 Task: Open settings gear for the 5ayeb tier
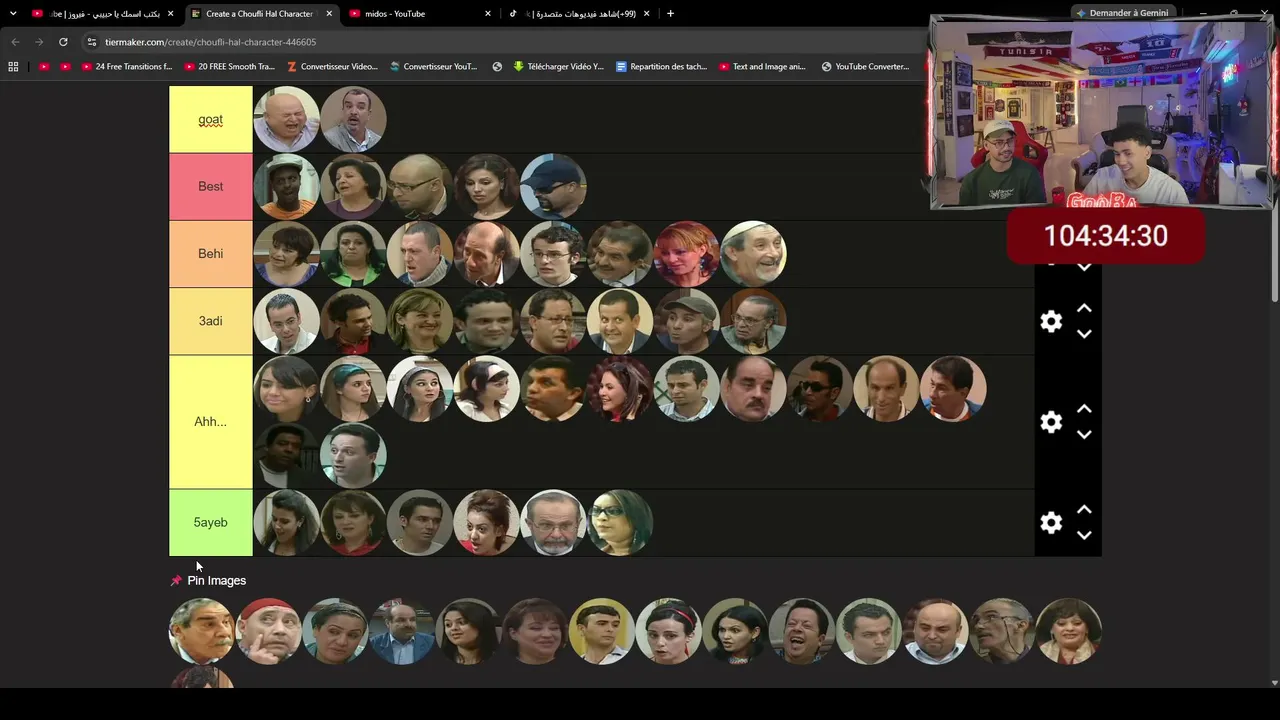click(x=1051, y=522)
